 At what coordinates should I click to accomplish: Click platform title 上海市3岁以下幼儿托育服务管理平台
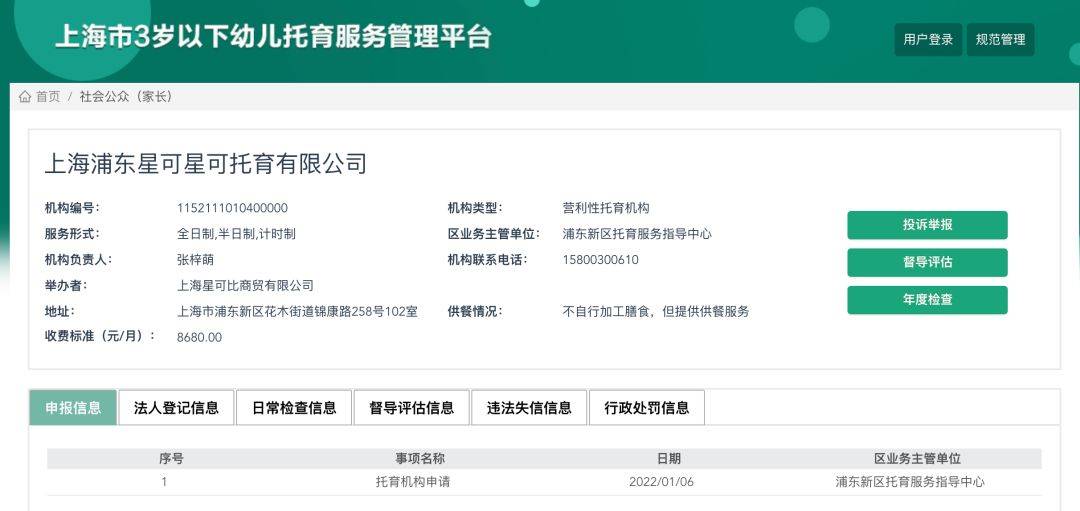273,37
